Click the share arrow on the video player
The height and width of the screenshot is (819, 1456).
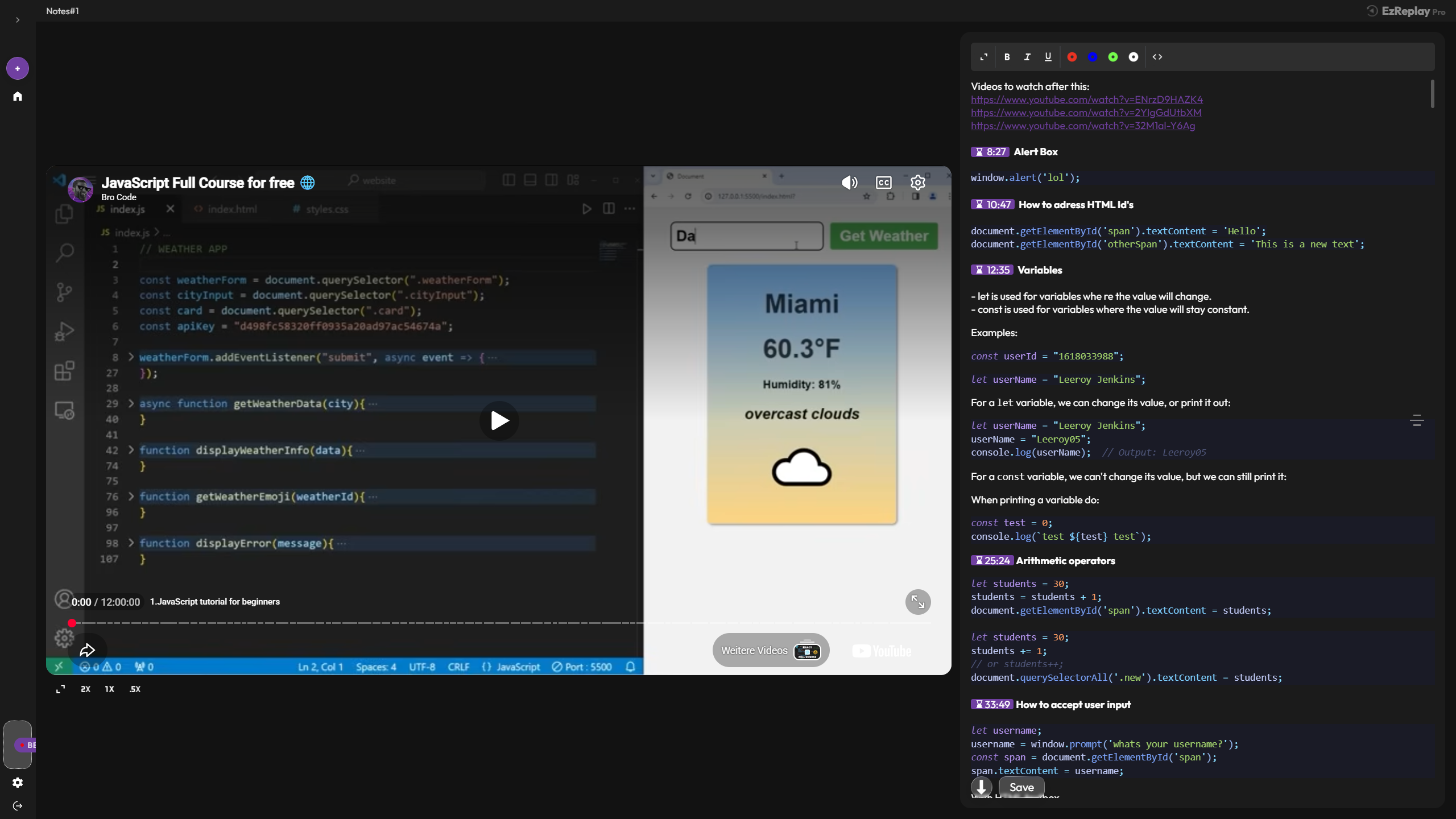coord(88,649)
